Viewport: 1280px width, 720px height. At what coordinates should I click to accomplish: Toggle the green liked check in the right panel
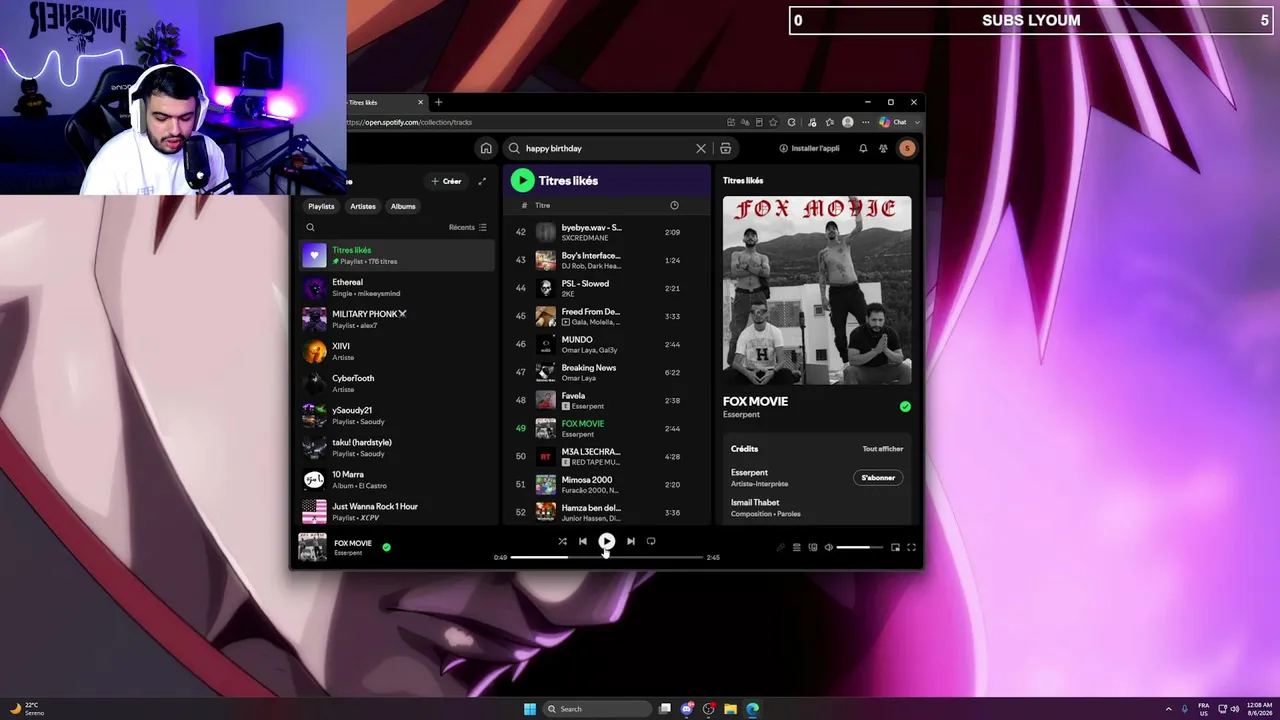pos(905,406)
